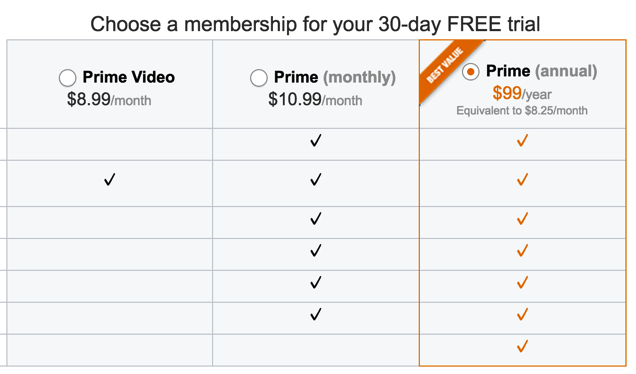Image resolution: width=636 pixels, height=374 pixels.
Task: Click sixth-row checkmark in Prime monthly column
Action: (x=316, y=314)
